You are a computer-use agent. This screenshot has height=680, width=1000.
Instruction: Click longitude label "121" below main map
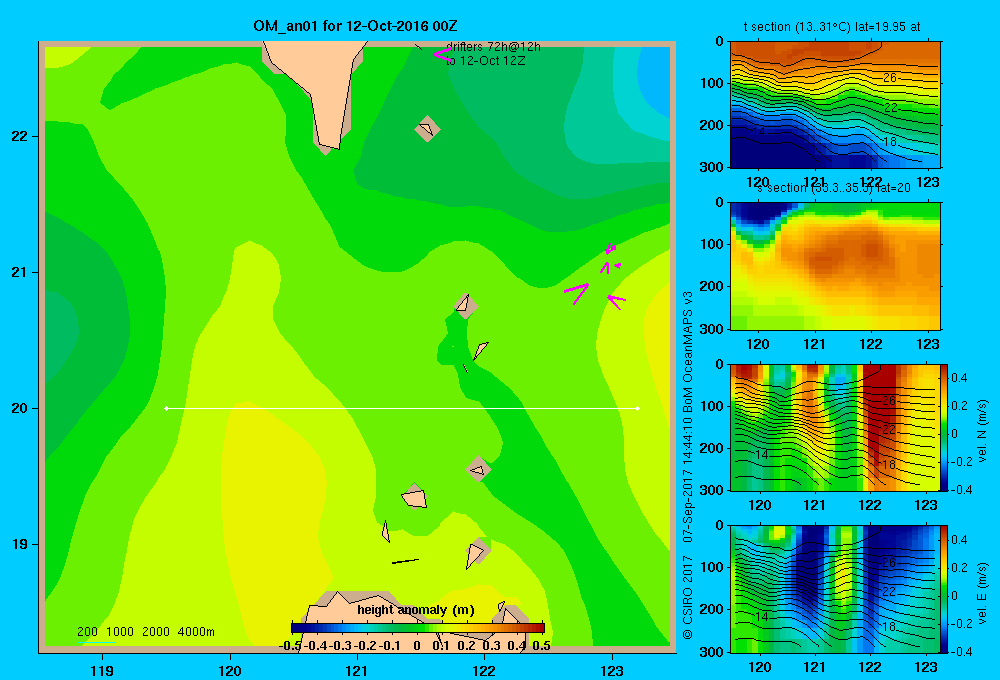(357, 670)
